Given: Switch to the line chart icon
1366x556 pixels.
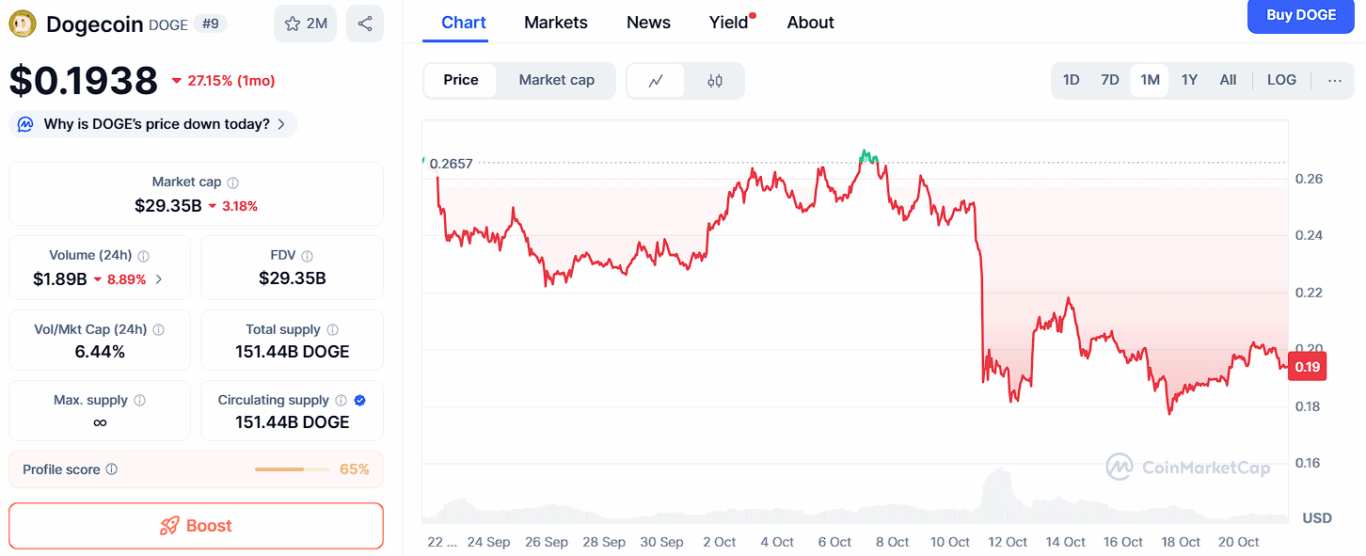Looking at the screenshot, I should 656,81.
